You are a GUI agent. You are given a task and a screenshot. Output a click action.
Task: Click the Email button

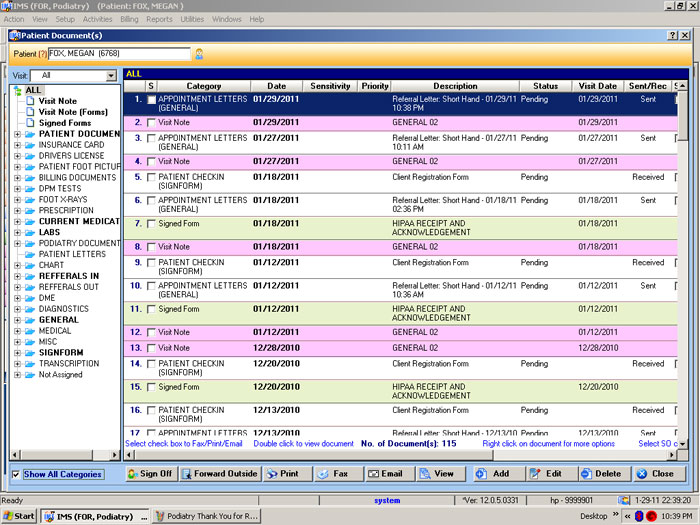pyautogui.click(x=390, y=474)
